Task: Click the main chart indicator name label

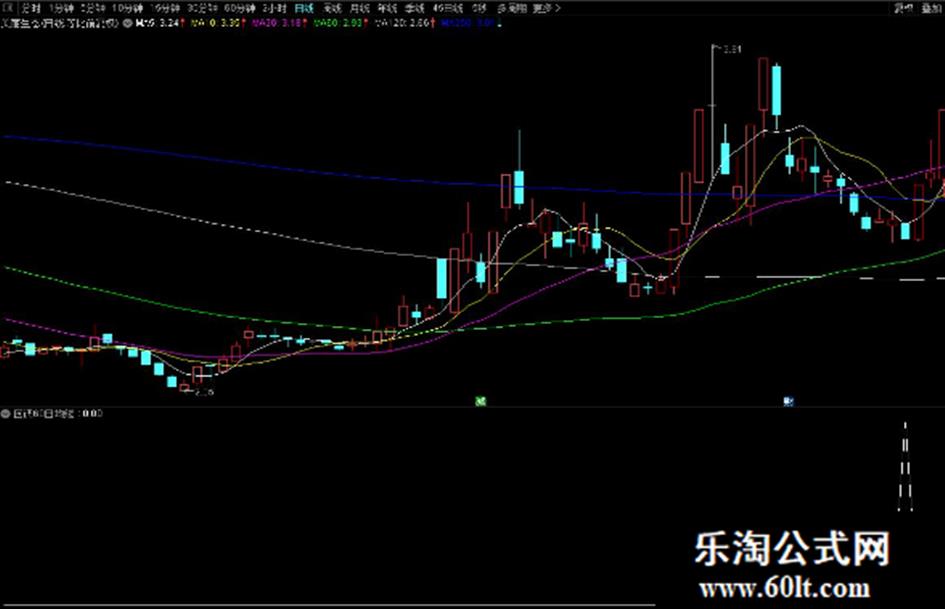Action: click(61, 24)
